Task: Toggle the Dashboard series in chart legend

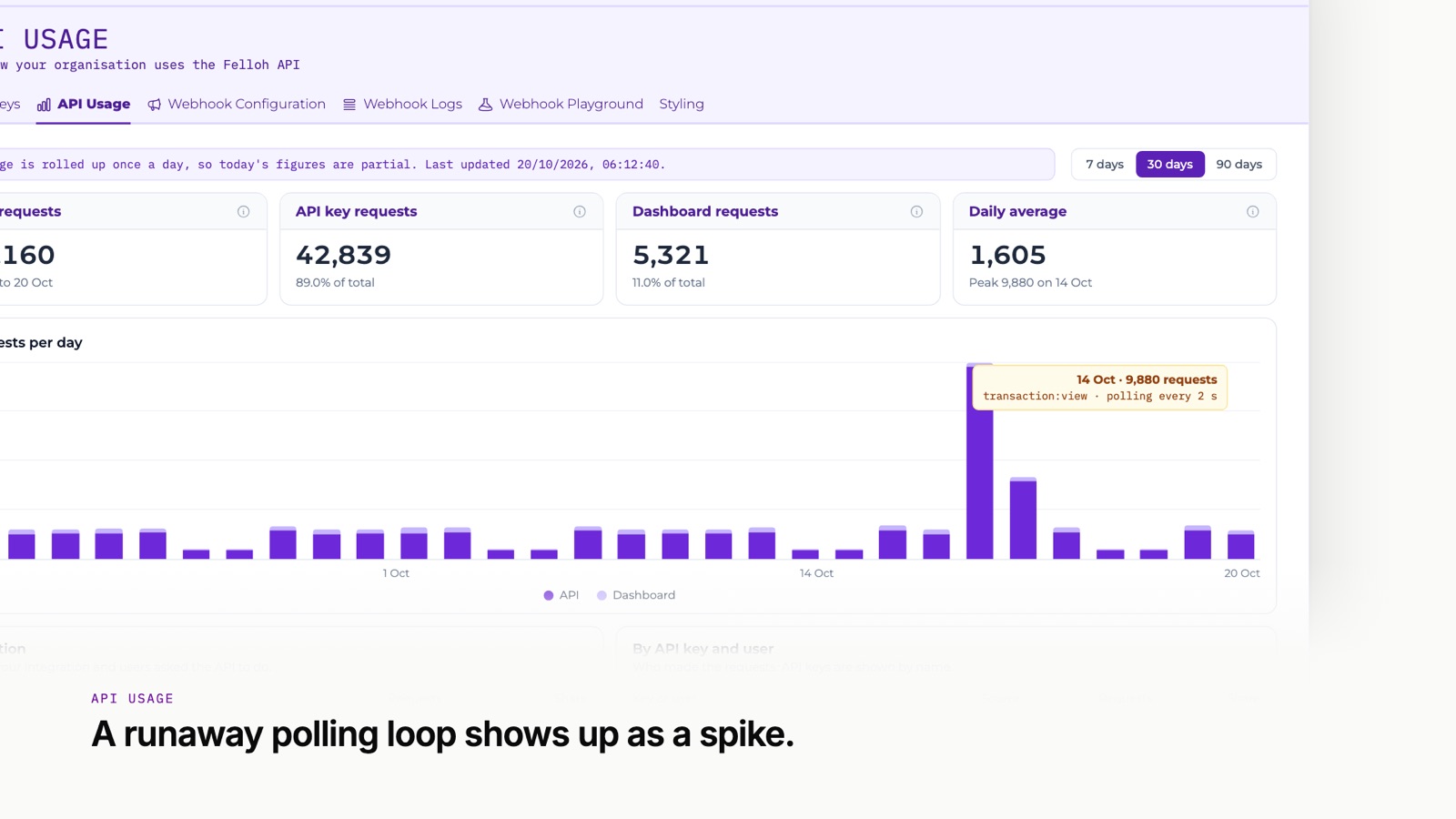Action: pyautogui.click(x=636, y=595)
